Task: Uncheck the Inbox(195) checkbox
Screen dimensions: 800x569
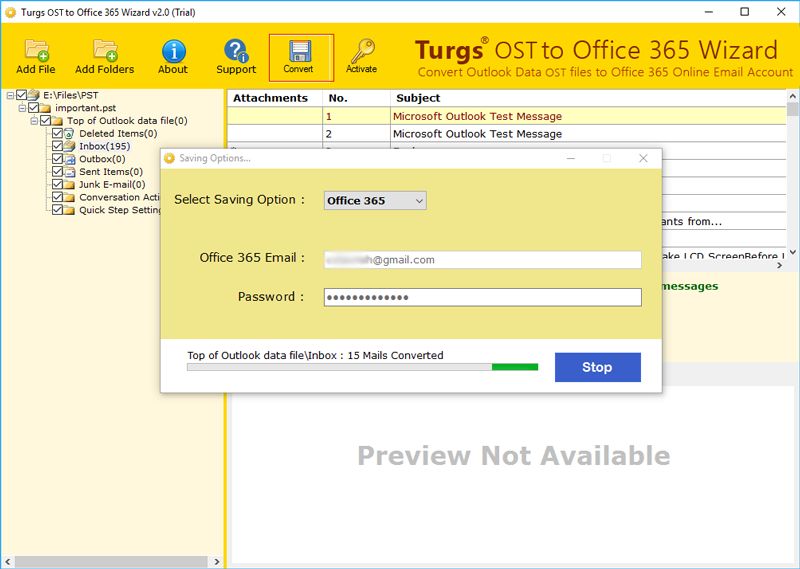Action: (58, 146)
